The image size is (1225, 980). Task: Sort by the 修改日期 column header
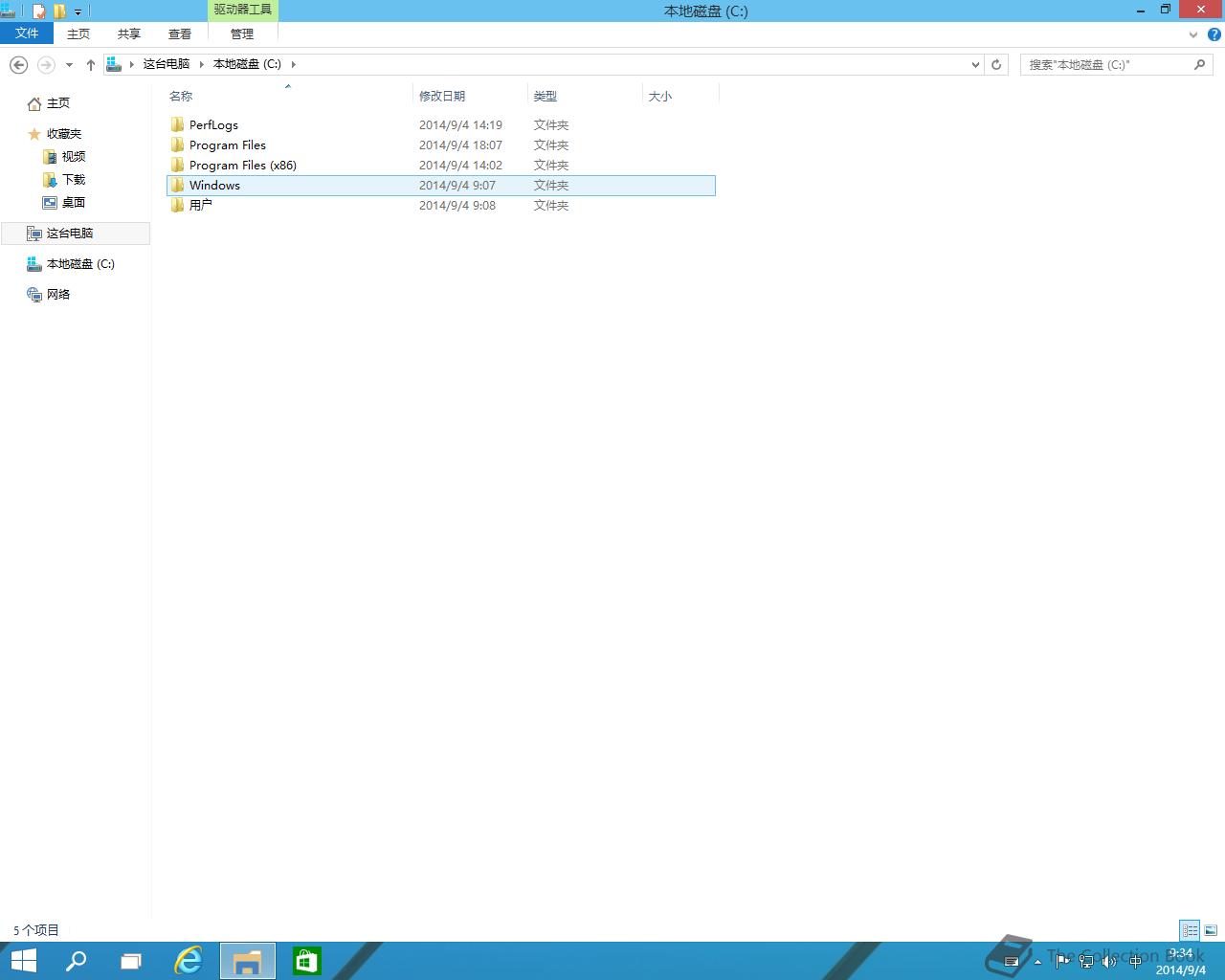tap(470, 96)
